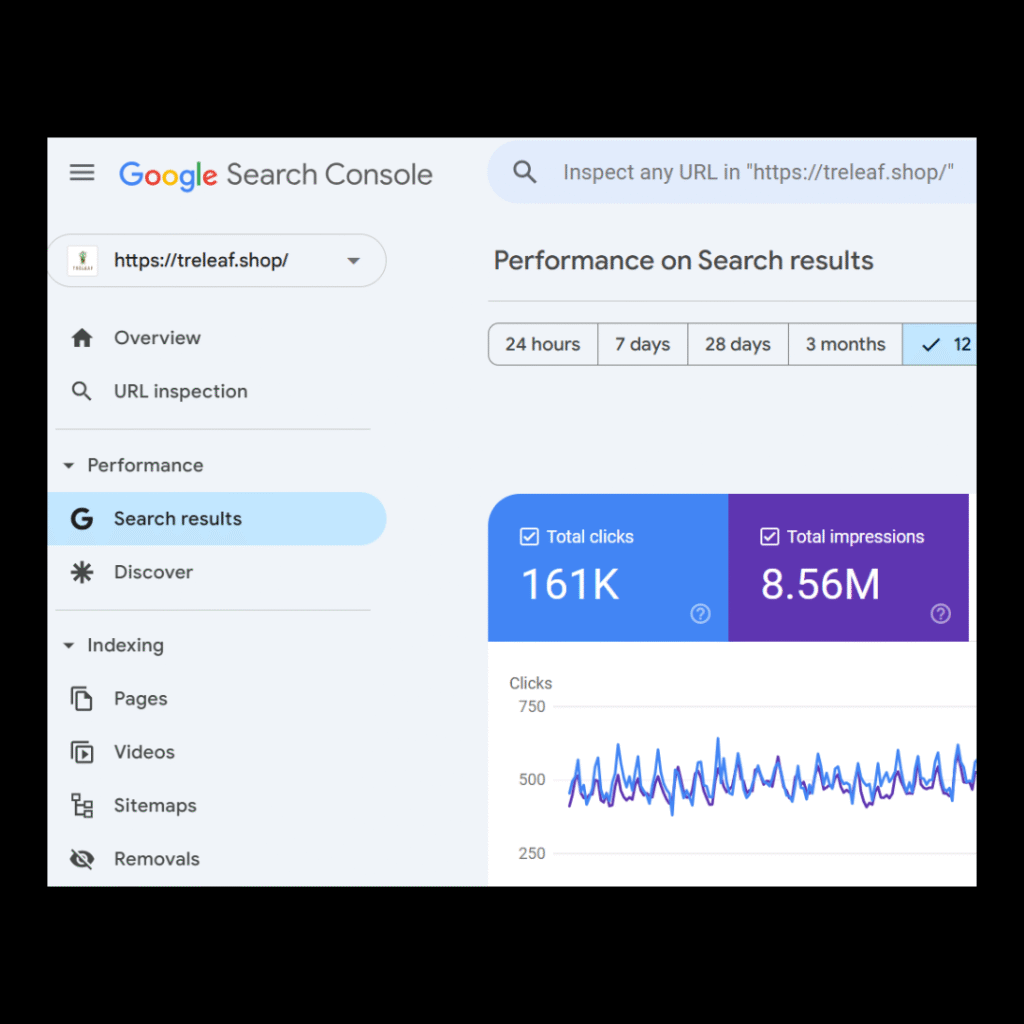
Task: Click the search magnifier icon in URL bar
Action: (525, 172)
